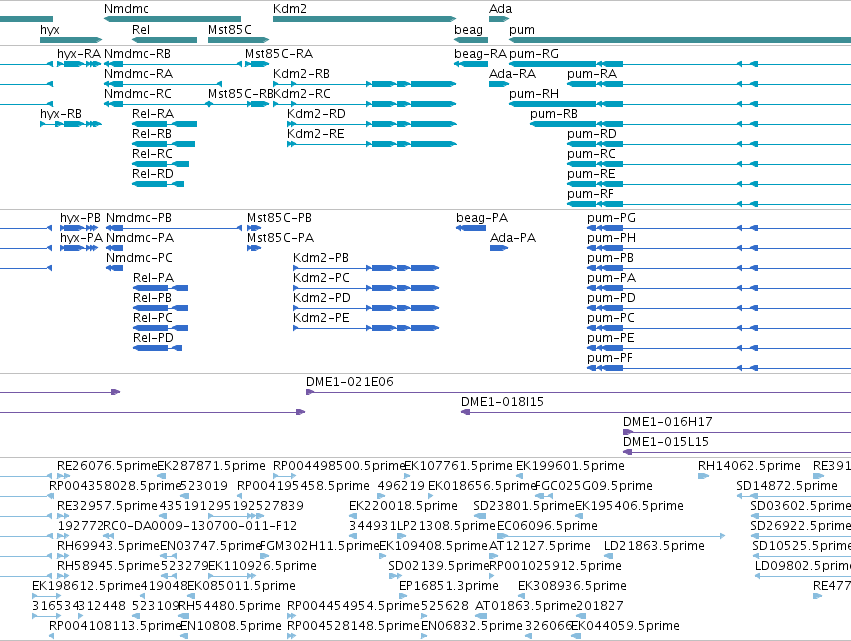
Task: Click protein hyx-PB label
Action: [80, 218]
